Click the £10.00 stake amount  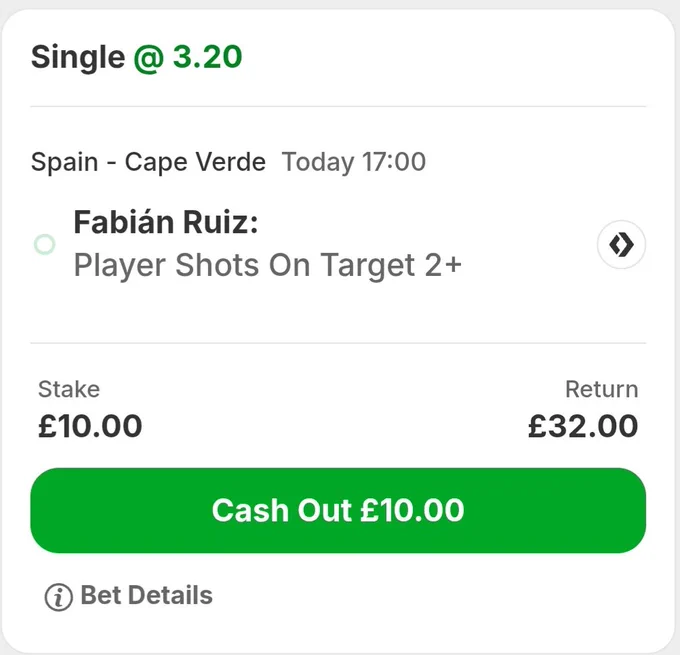(90, 426)
